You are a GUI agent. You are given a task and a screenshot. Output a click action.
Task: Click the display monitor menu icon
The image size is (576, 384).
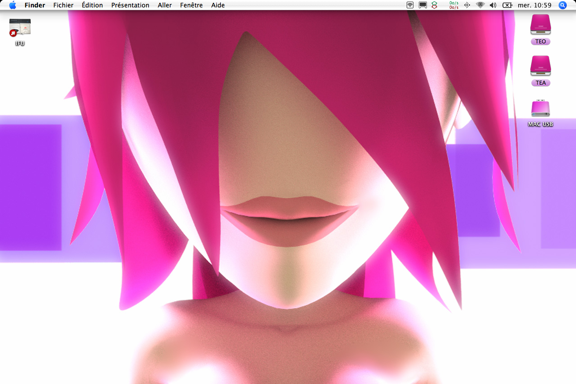(423, 5)
